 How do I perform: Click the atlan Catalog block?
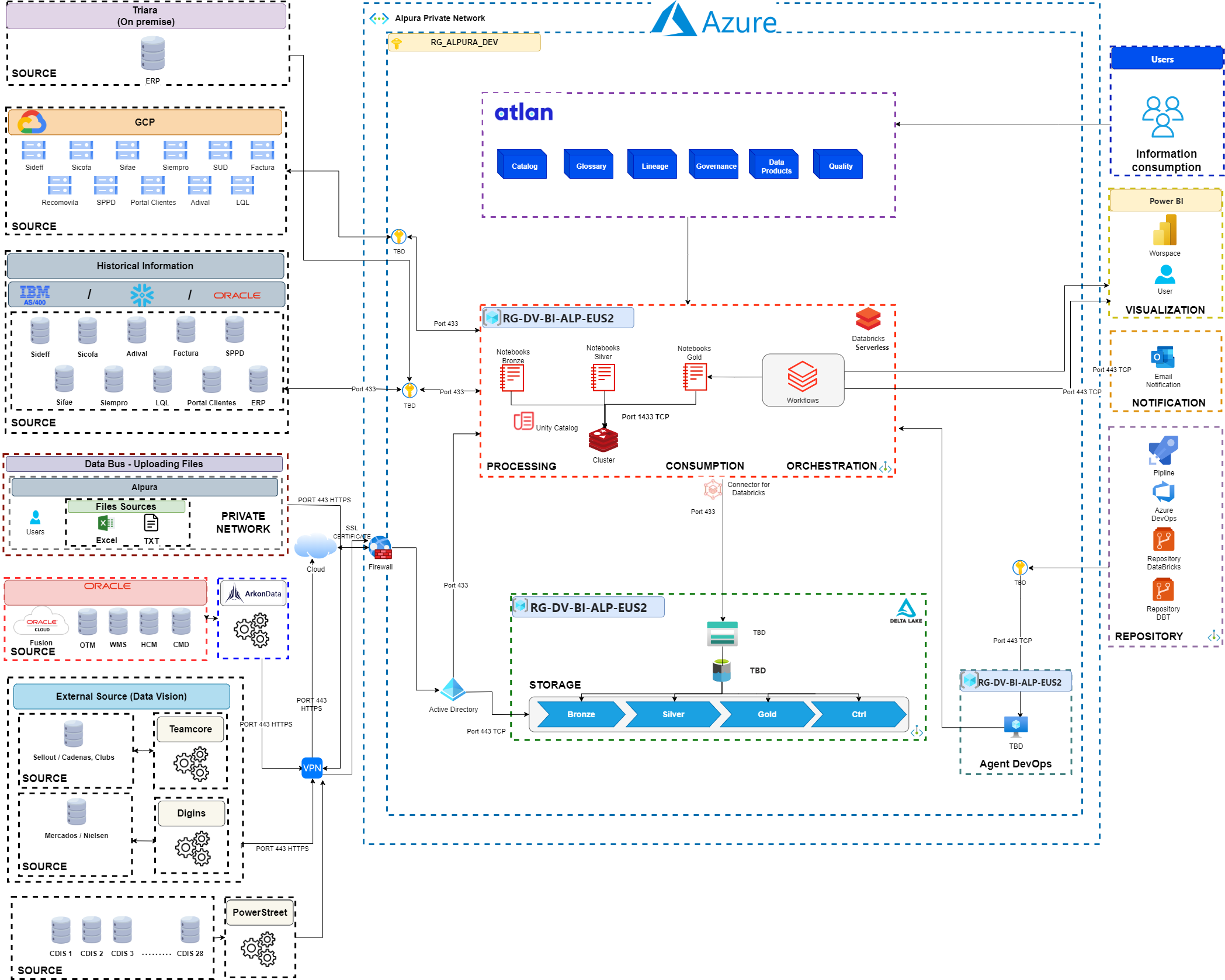coord(522,164)
